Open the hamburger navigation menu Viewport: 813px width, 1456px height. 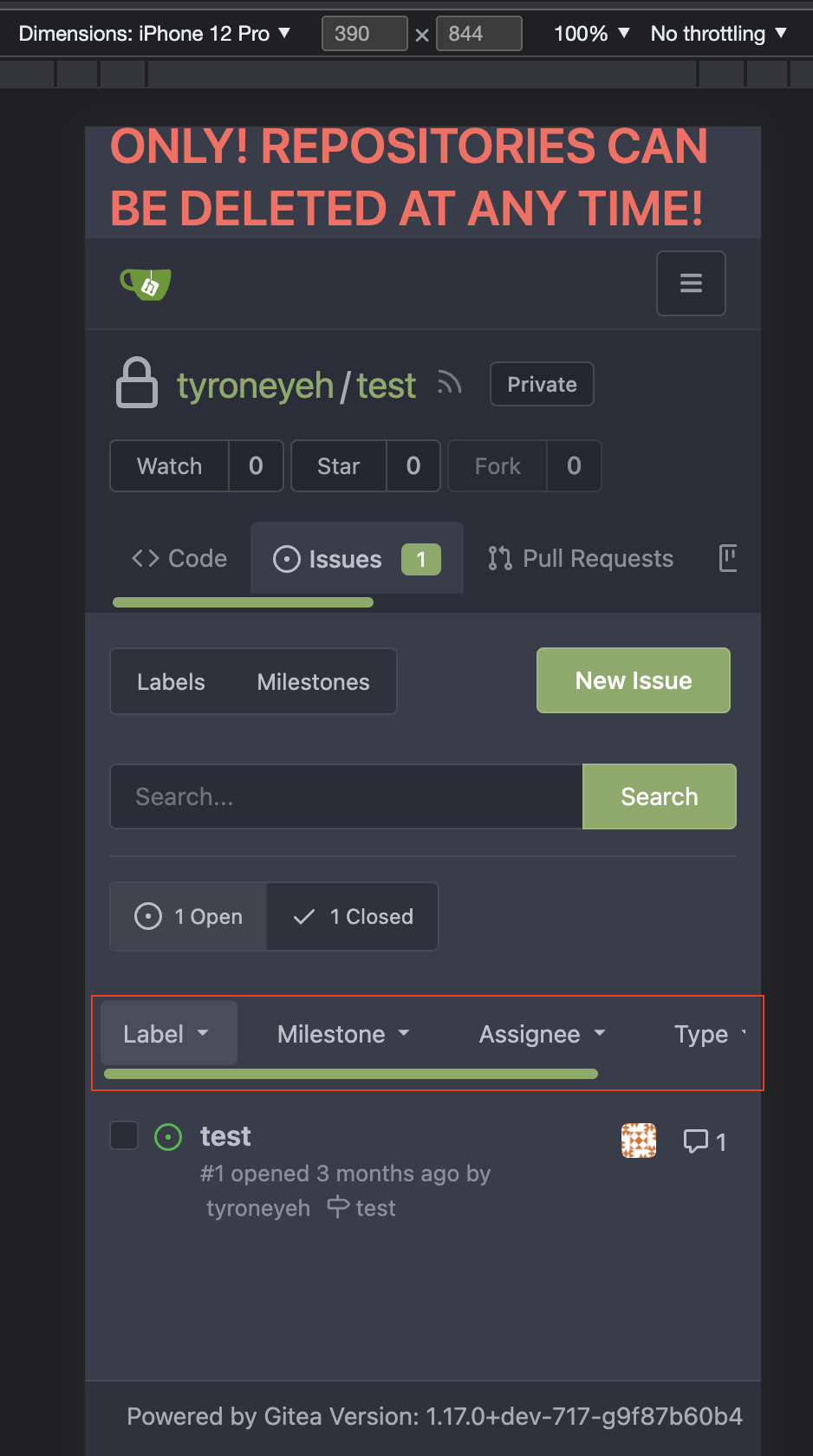pyautogui.click(x=691, y=283)
